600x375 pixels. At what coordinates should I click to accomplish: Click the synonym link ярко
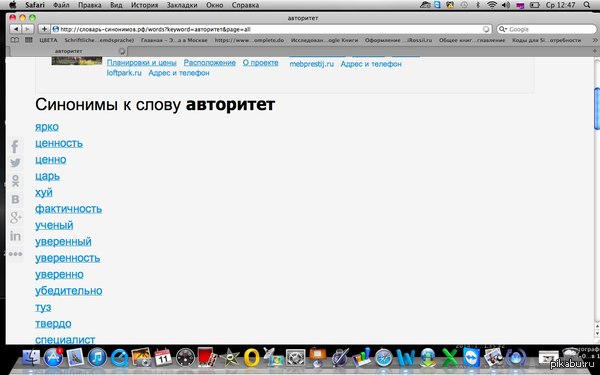(x=47, y=127)
